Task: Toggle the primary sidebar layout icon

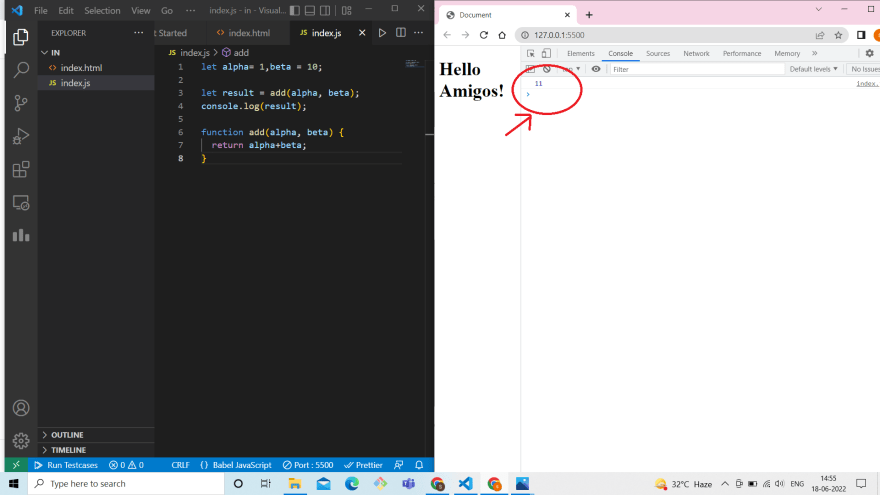Action: click(x=295, y=11)
